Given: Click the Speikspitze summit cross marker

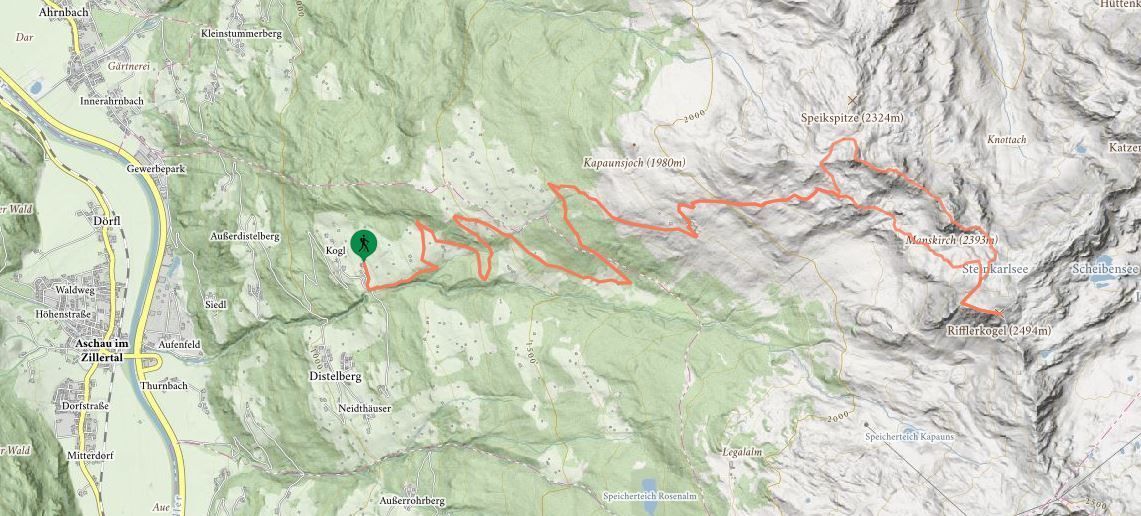Looking at the screenshot, I should click(x=852, y=100).
